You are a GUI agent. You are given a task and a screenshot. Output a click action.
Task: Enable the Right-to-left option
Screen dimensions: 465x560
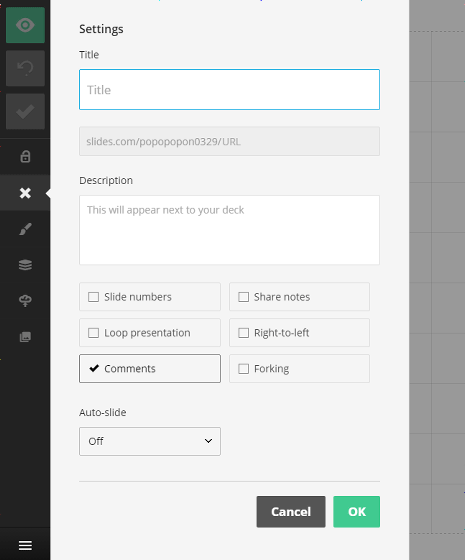pos(299,332)
